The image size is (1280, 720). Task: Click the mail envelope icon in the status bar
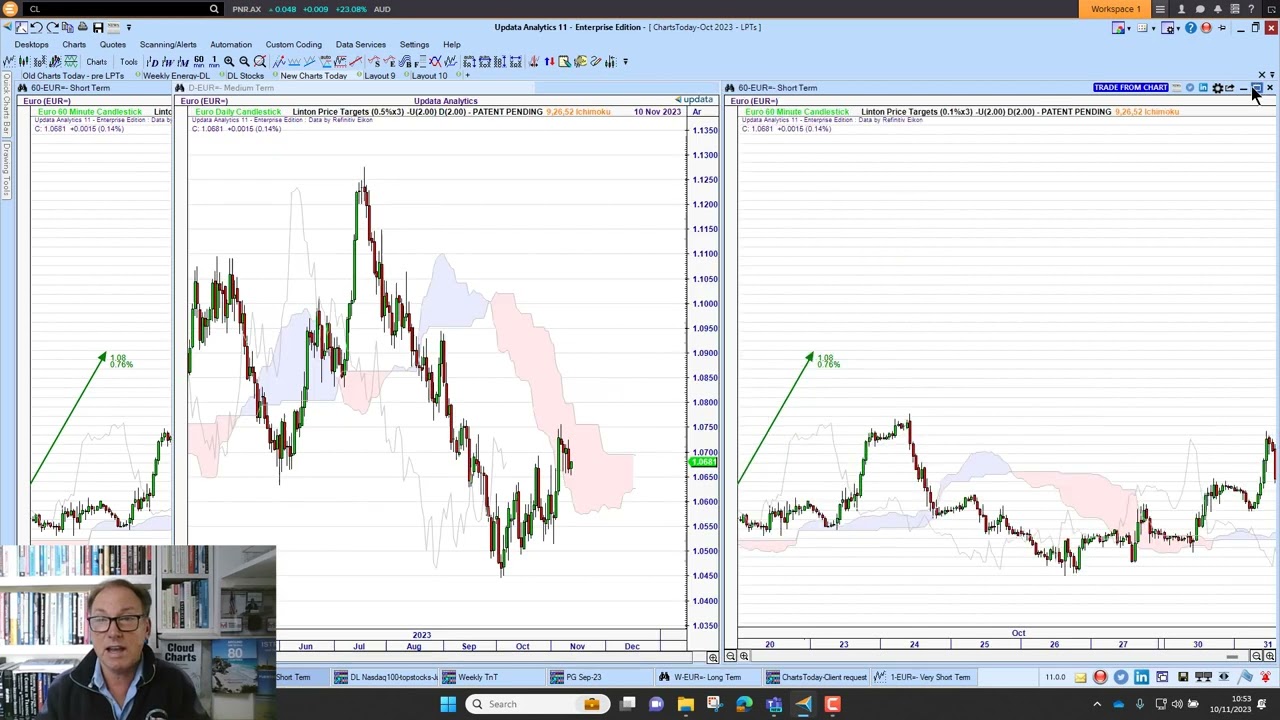click(1081, 677)
